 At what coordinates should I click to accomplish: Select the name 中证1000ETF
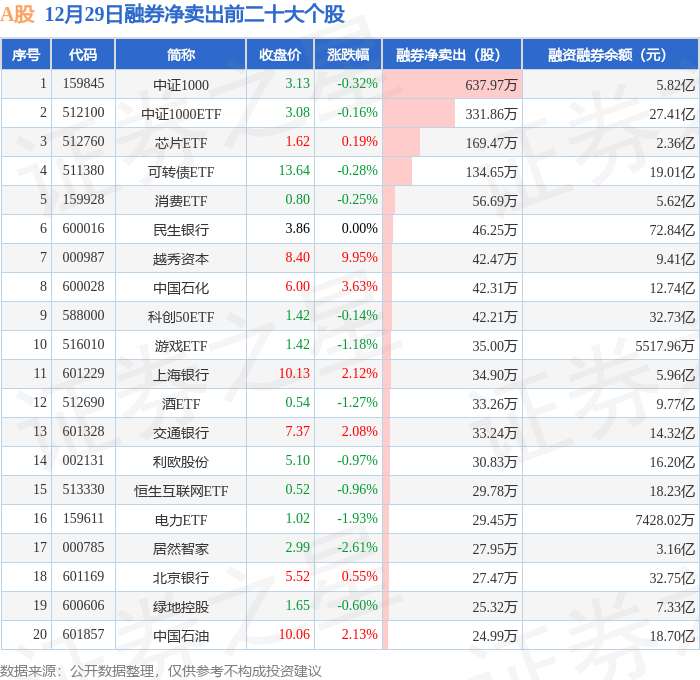coord(181,114)
